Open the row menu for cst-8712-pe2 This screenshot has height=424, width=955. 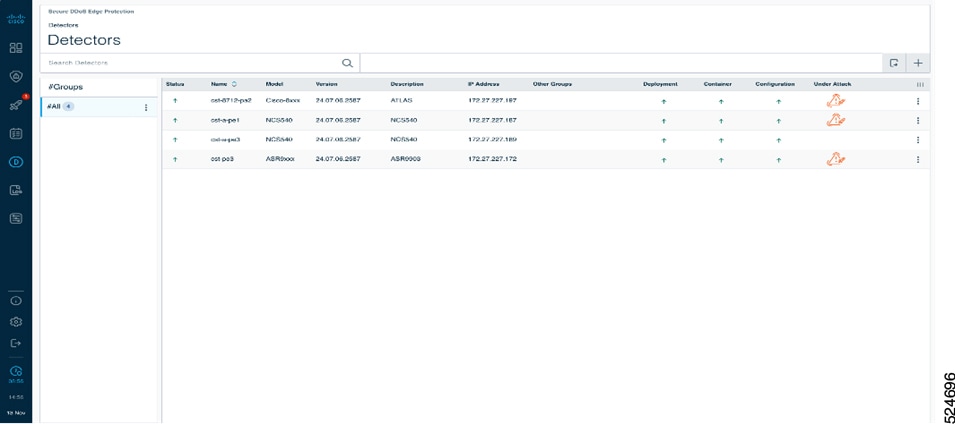(x=918, y=101)
